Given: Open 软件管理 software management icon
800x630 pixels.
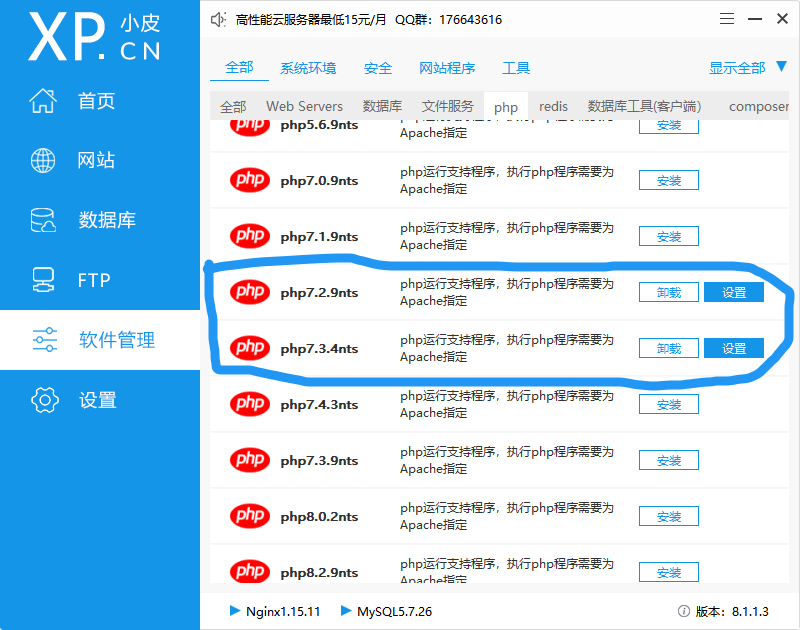Looking at the screenshot, I should coord(44,340).
